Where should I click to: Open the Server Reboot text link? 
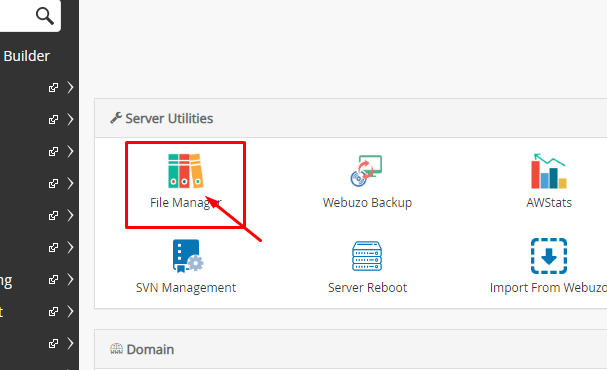[x=367, y=288]
